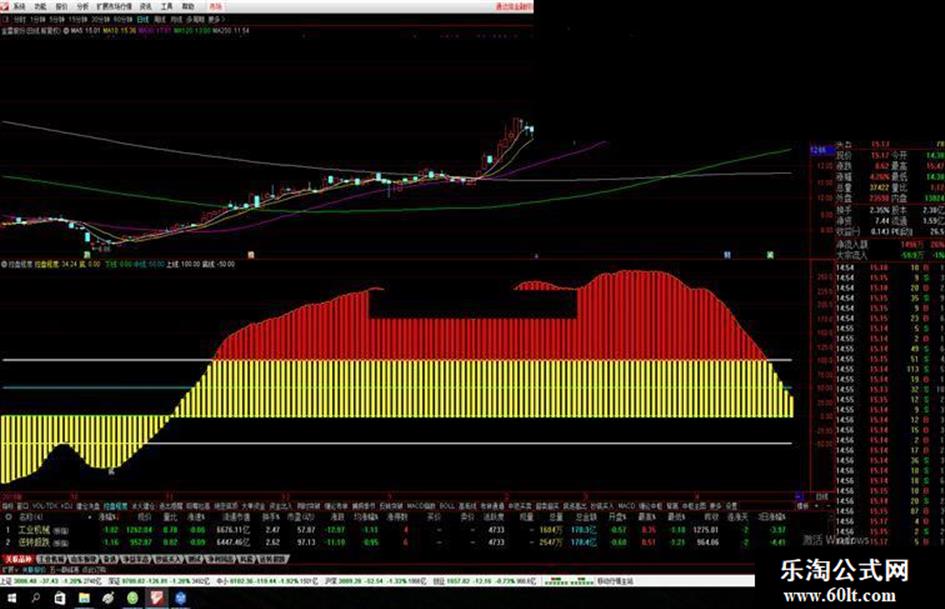Open the 扩展市场行情 menu
This screenshot has height=609, width=945.
click(x=114, y=7)
